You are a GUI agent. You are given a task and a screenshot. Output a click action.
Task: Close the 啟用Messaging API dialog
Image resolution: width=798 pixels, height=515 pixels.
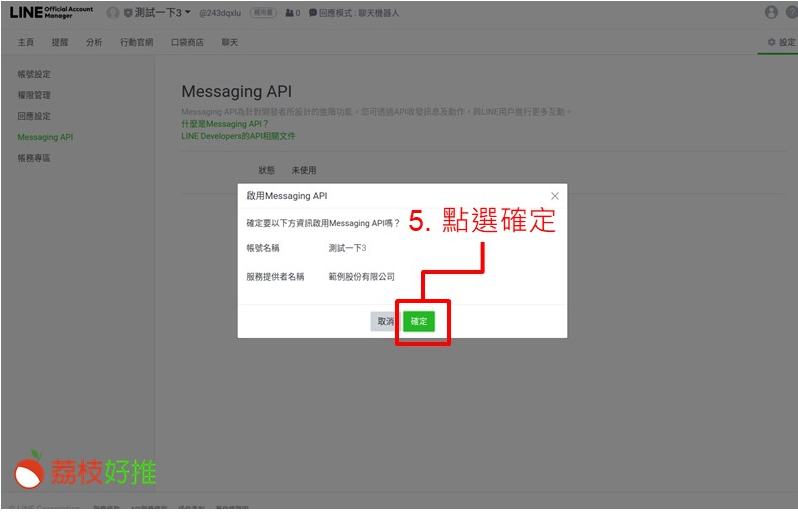click(x=555, y=196)
